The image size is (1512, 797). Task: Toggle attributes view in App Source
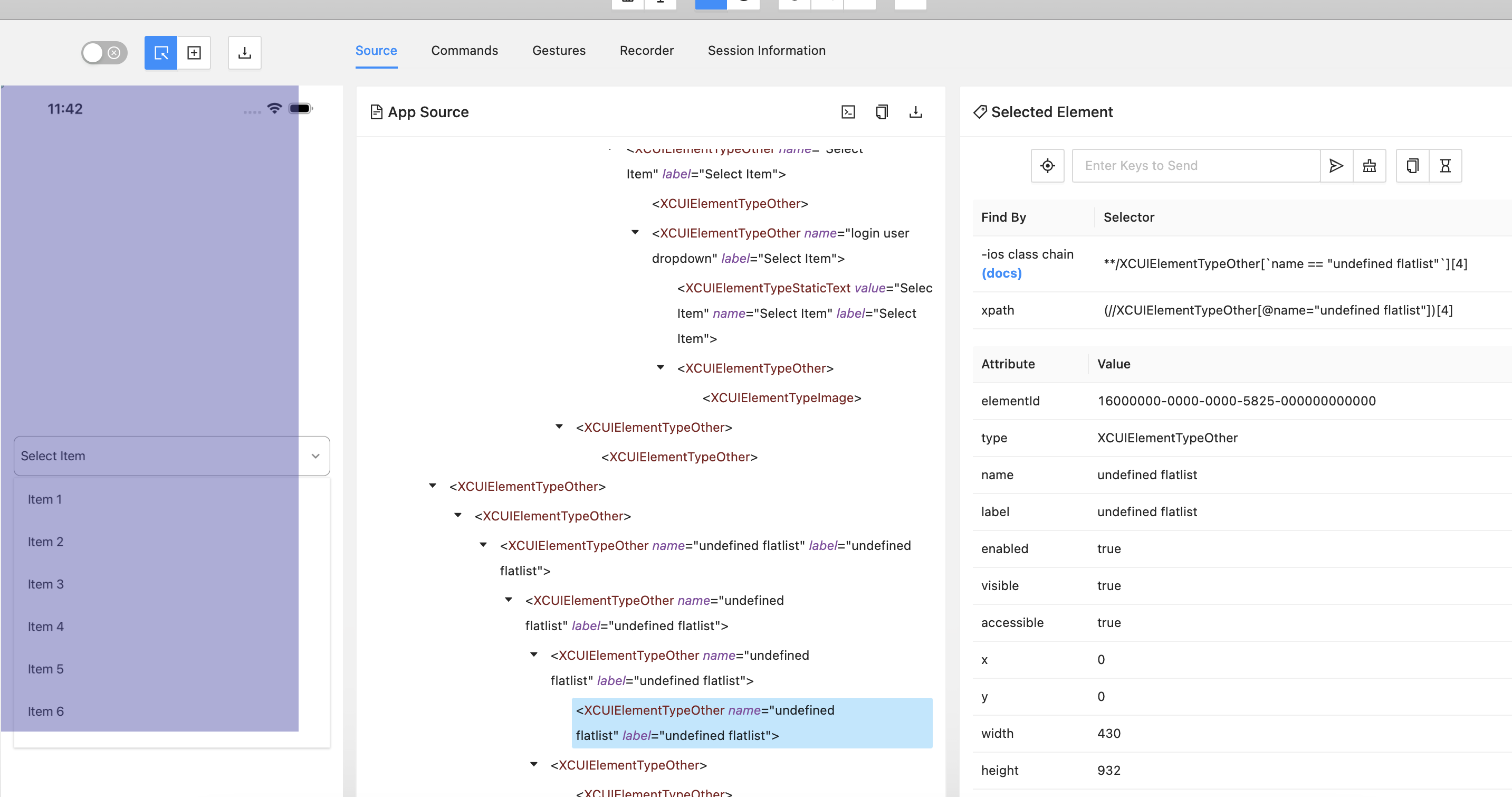click(x=848, y=112)
